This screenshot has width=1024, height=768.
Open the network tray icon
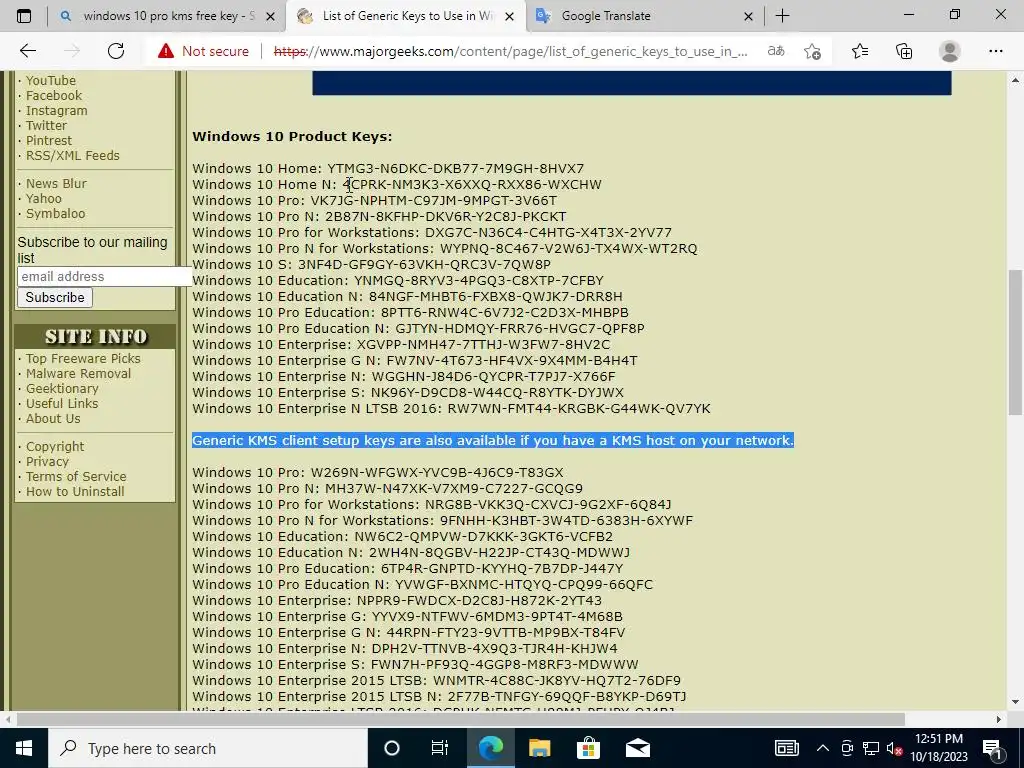[871, 748]
